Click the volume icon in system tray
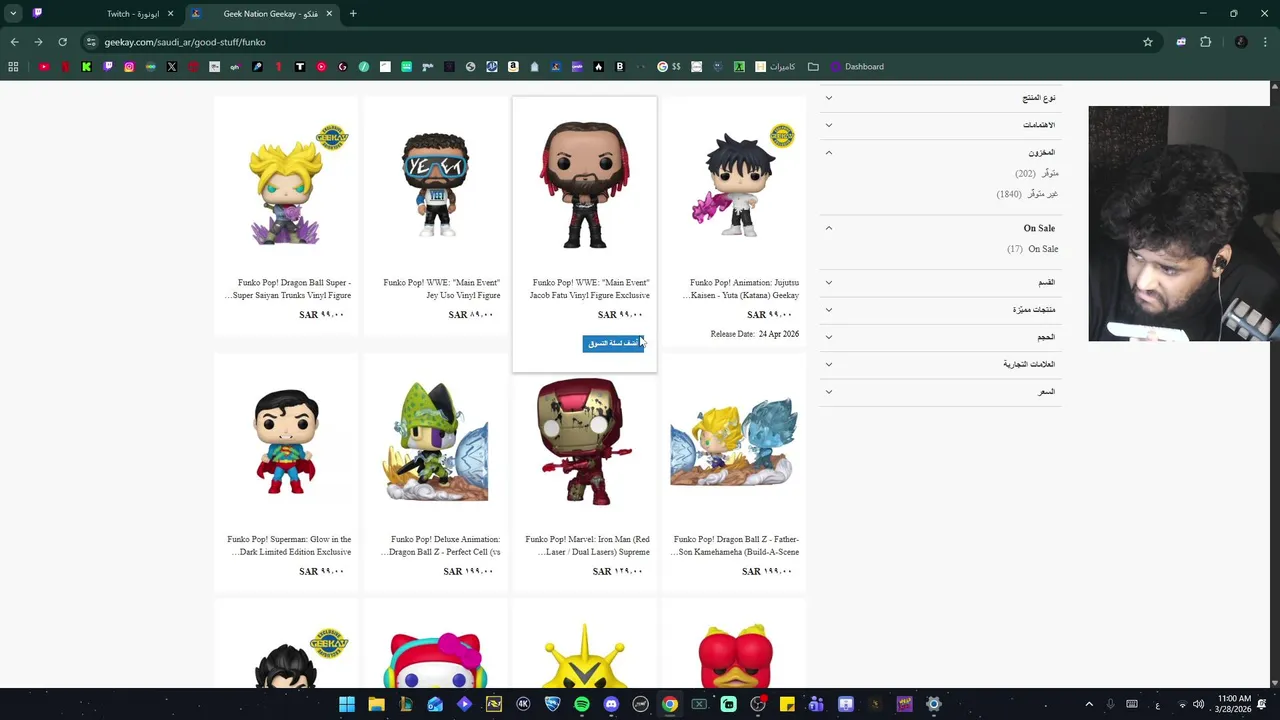 (1198, 704)
